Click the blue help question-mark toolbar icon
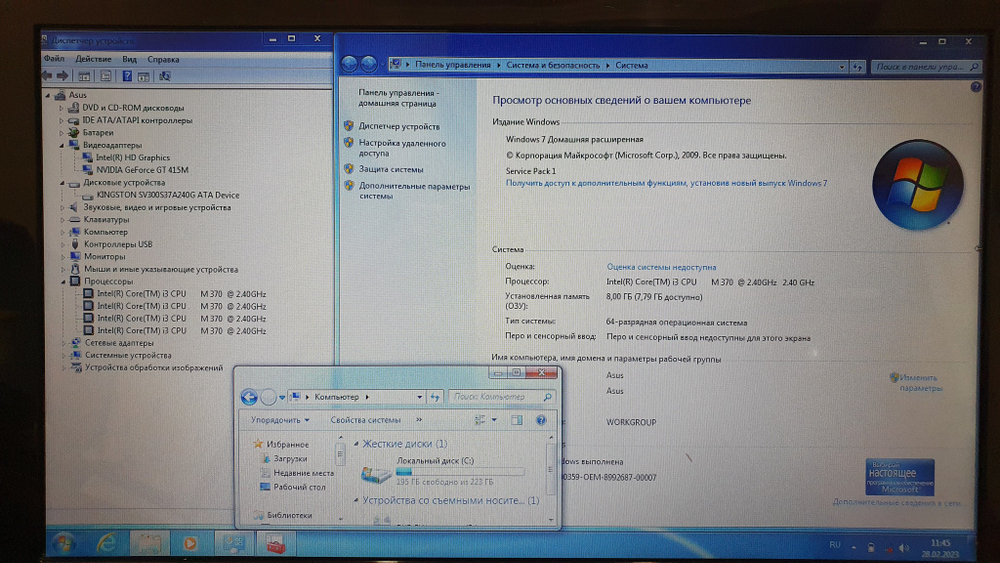Screen dimensions: 1000x563 point(127,76)
